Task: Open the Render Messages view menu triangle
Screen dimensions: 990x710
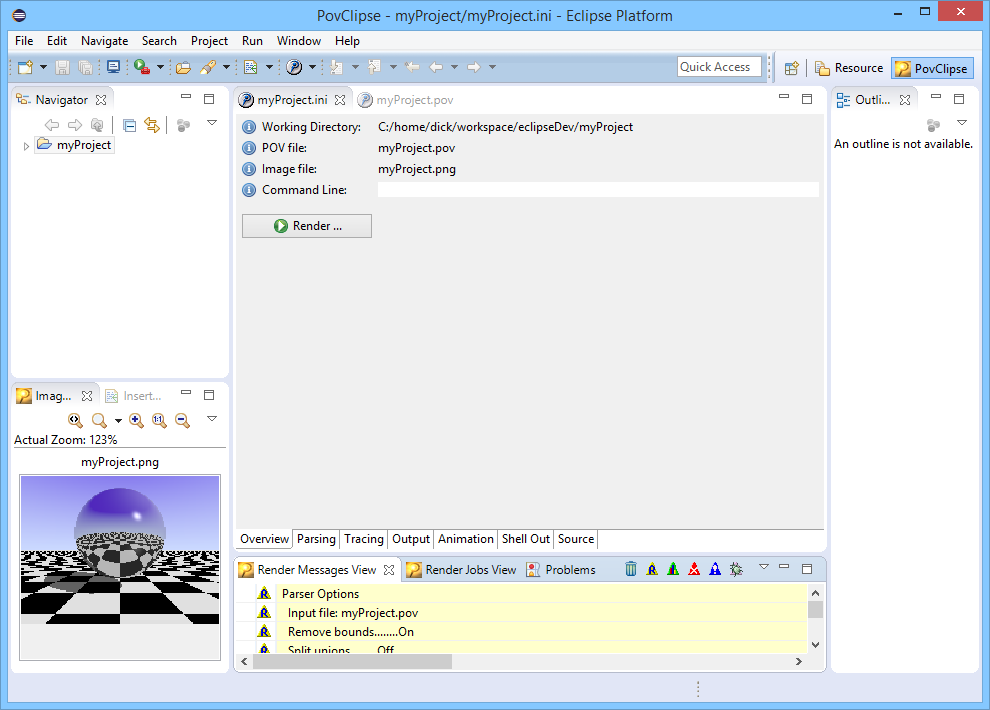Action: pyautogui.click(x=764, y=567)
